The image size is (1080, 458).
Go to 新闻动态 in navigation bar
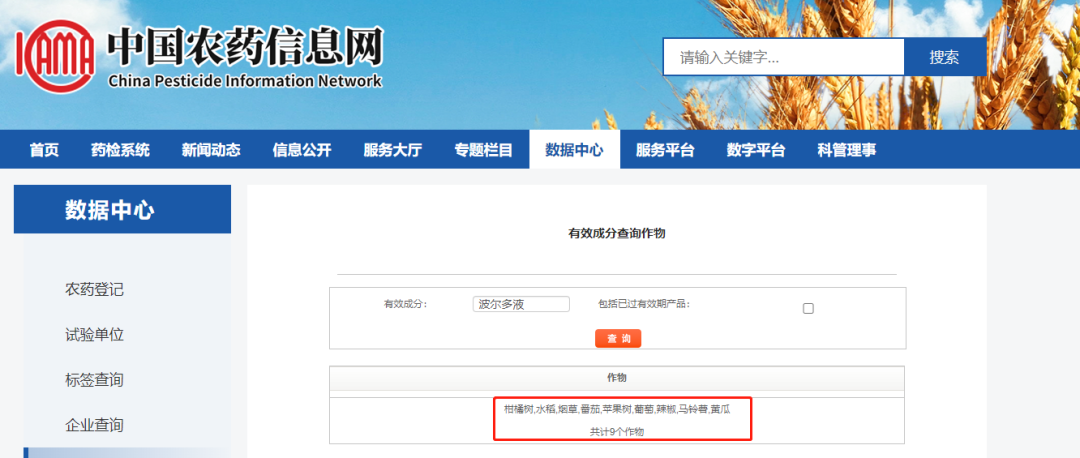coord(211,150)
